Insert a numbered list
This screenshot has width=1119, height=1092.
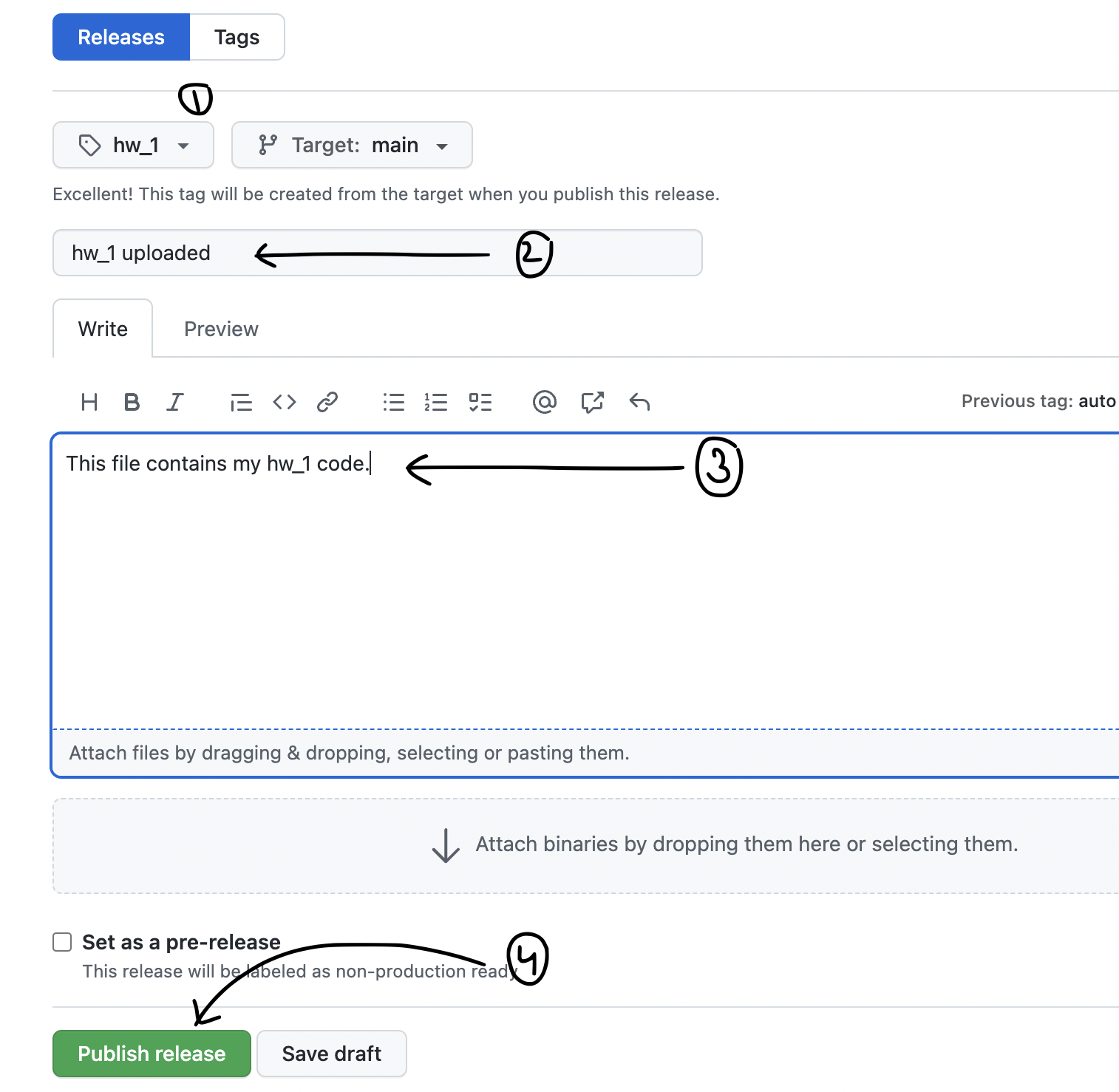pyautogui.click(x=436, y=402)
